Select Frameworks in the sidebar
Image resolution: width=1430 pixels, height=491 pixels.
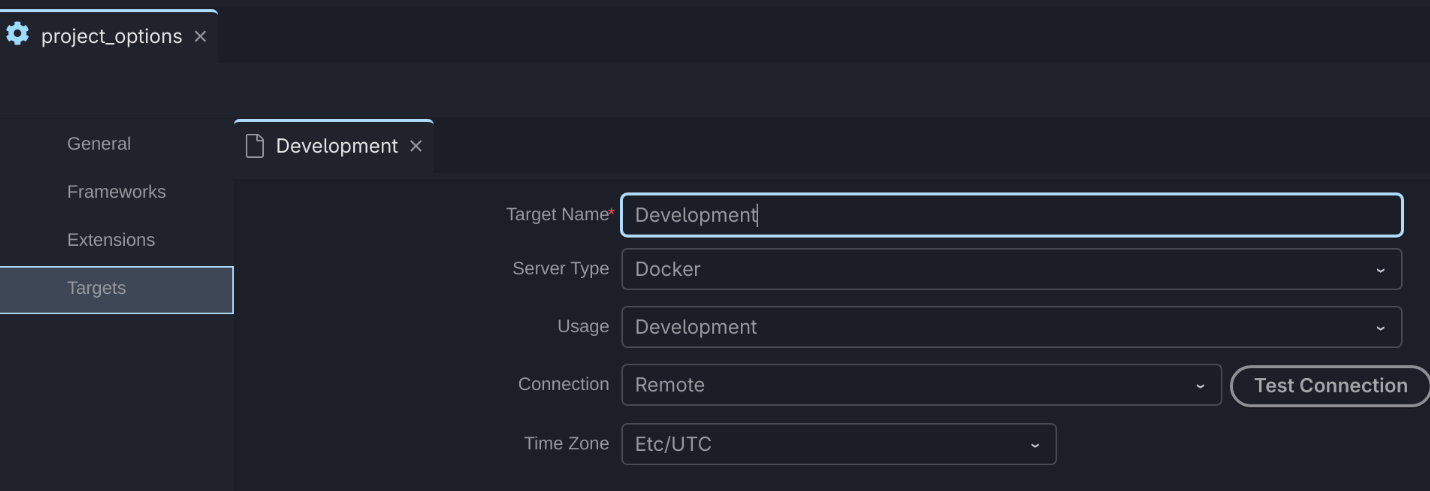pos(116,192)
